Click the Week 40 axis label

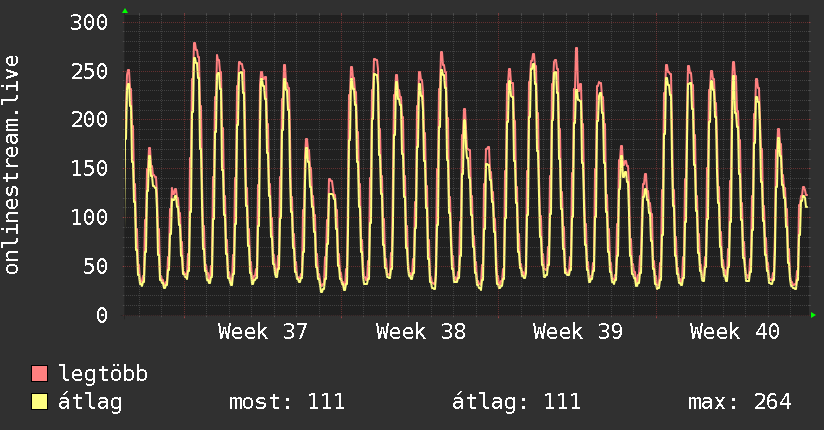[x=735, y=332]
